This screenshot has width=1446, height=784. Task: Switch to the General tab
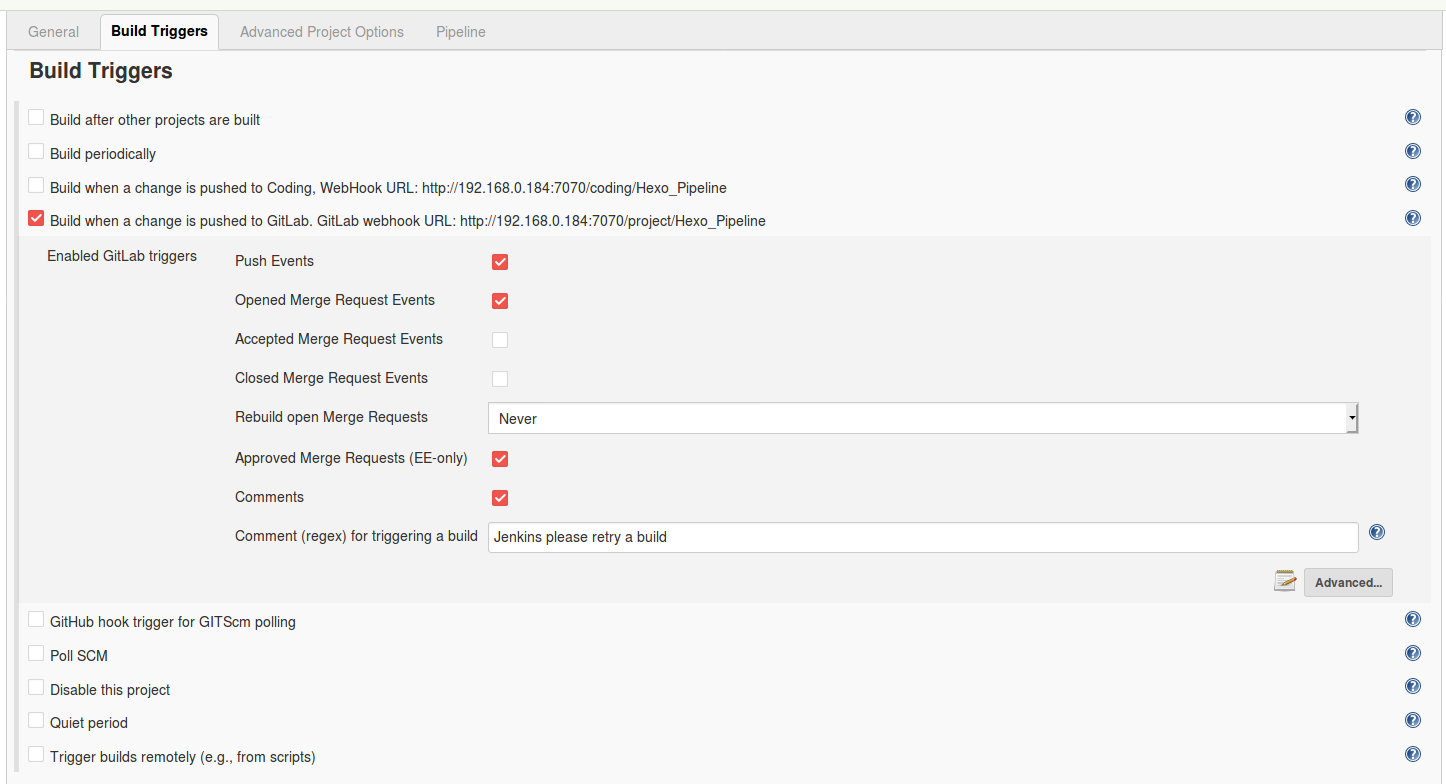[x=53, y=32]
